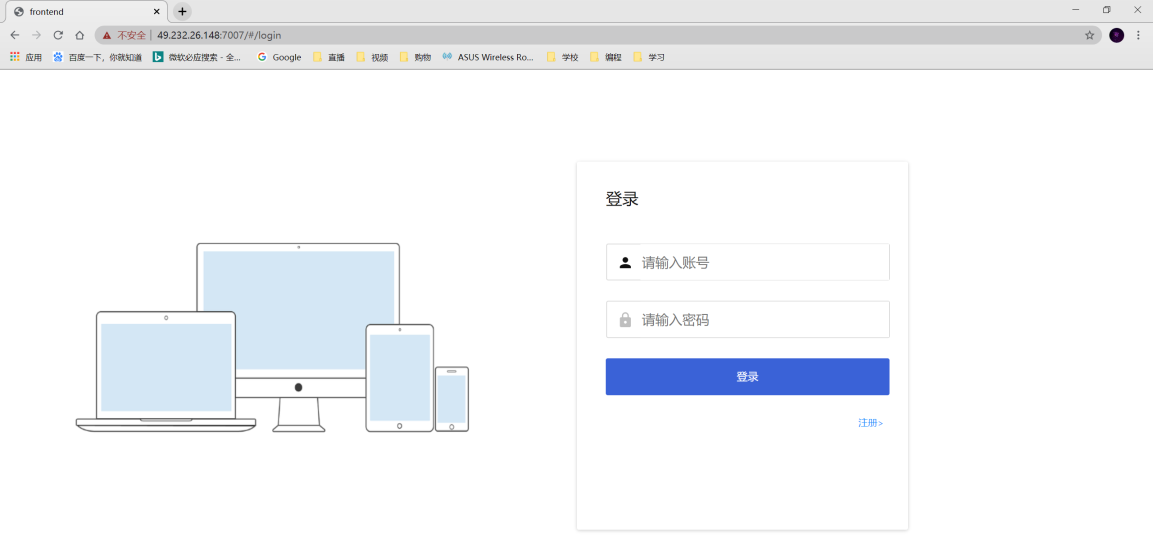Open the 注册> registration link
The height and width of the screenshot is (535, 1153).
(871, 423)
